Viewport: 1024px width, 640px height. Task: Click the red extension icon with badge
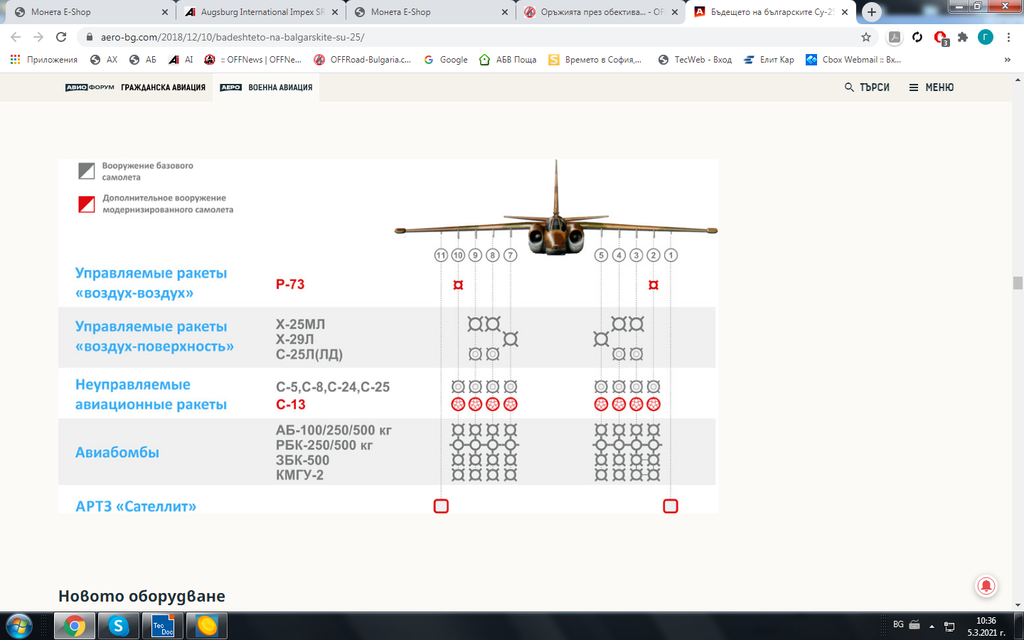940,38
